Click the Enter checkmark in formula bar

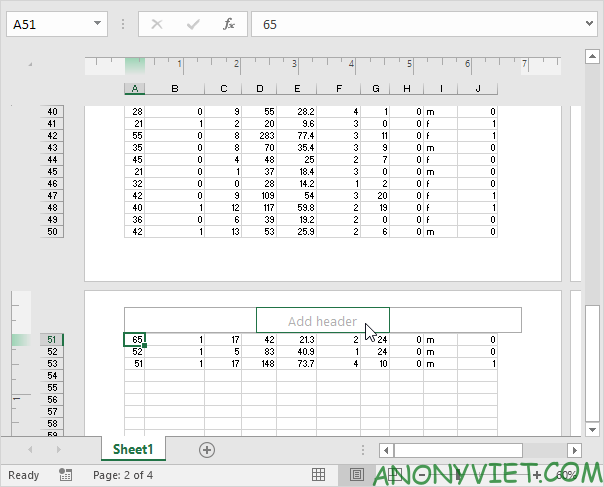[x=192, y=24]
